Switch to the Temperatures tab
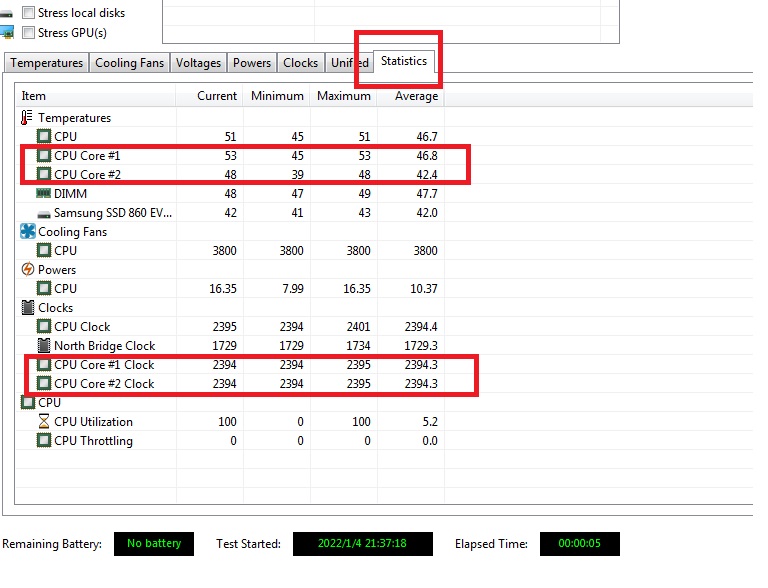The height and width of the screenshot is (588, 768). (x=46, y=63)
